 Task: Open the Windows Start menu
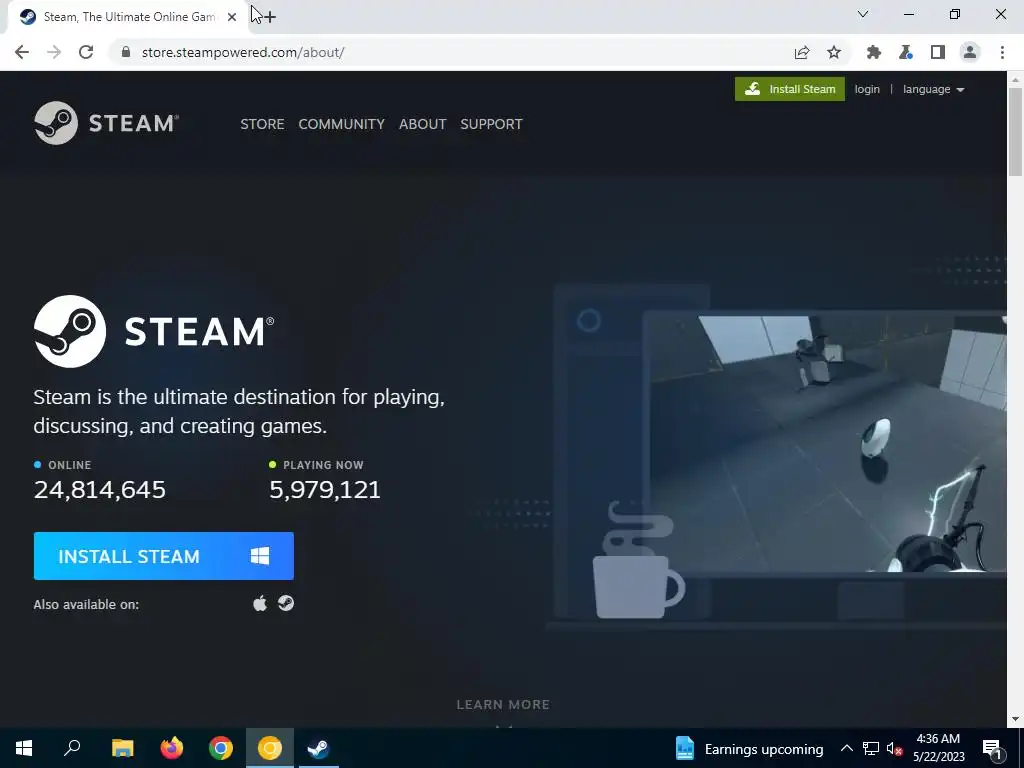24,748
